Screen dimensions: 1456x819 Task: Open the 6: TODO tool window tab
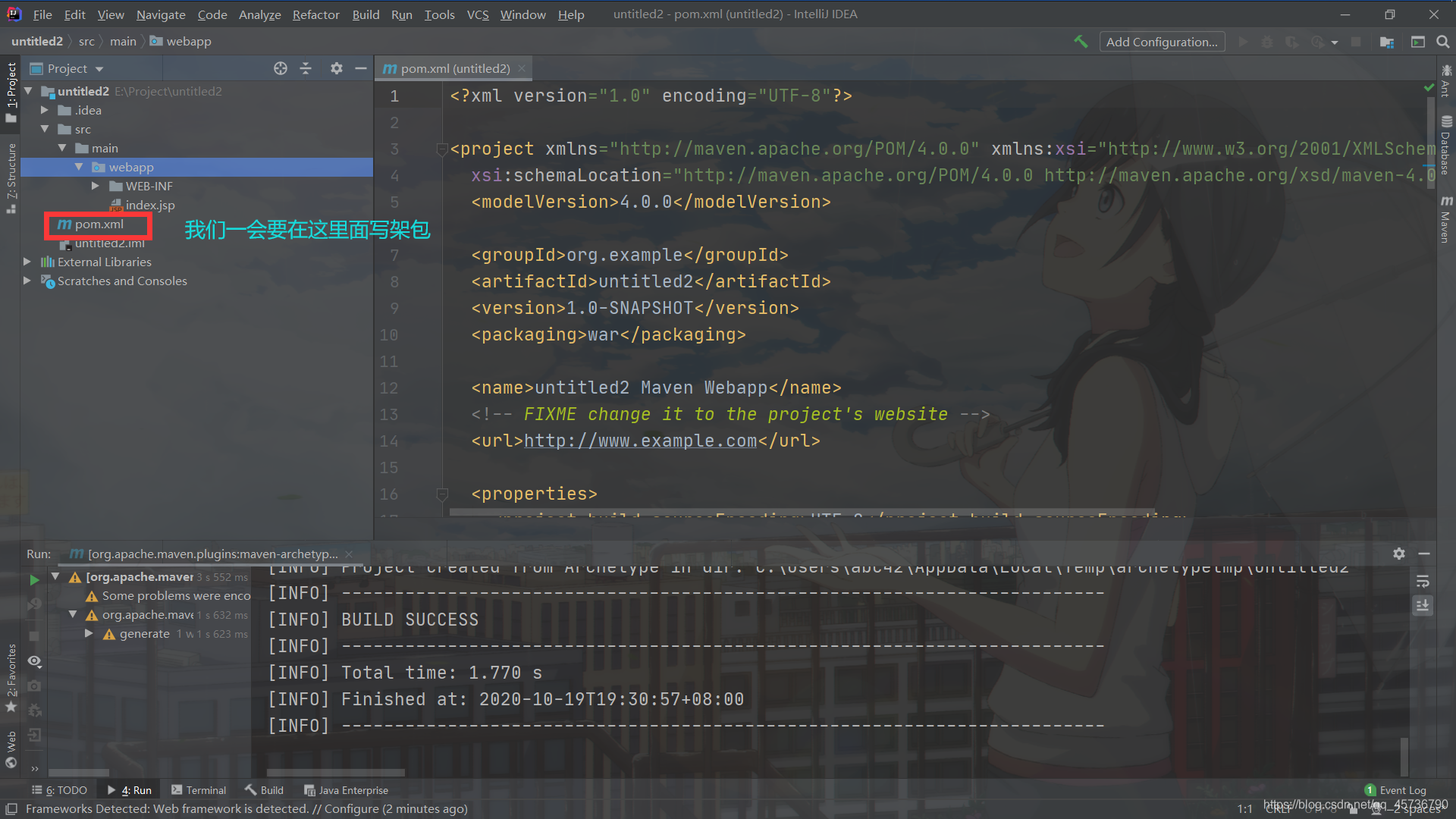point(60,790)
